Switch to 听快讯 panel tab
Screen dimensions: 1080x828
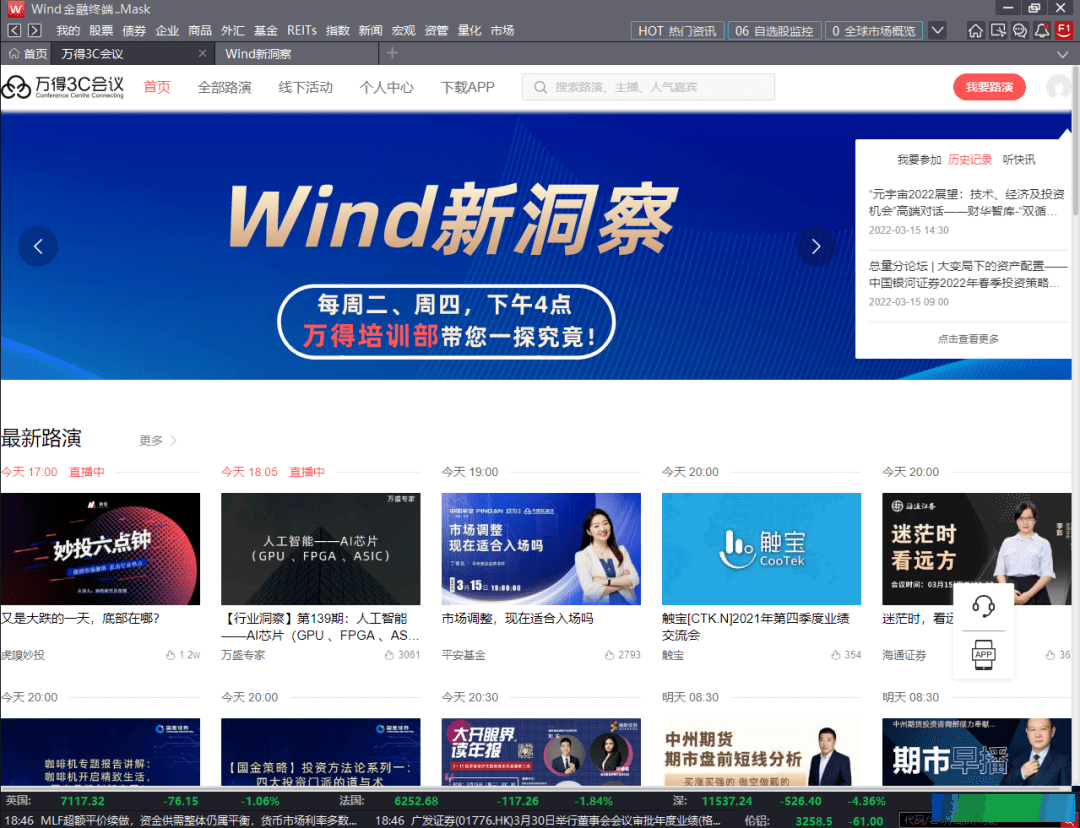(x=1019, y=160)
